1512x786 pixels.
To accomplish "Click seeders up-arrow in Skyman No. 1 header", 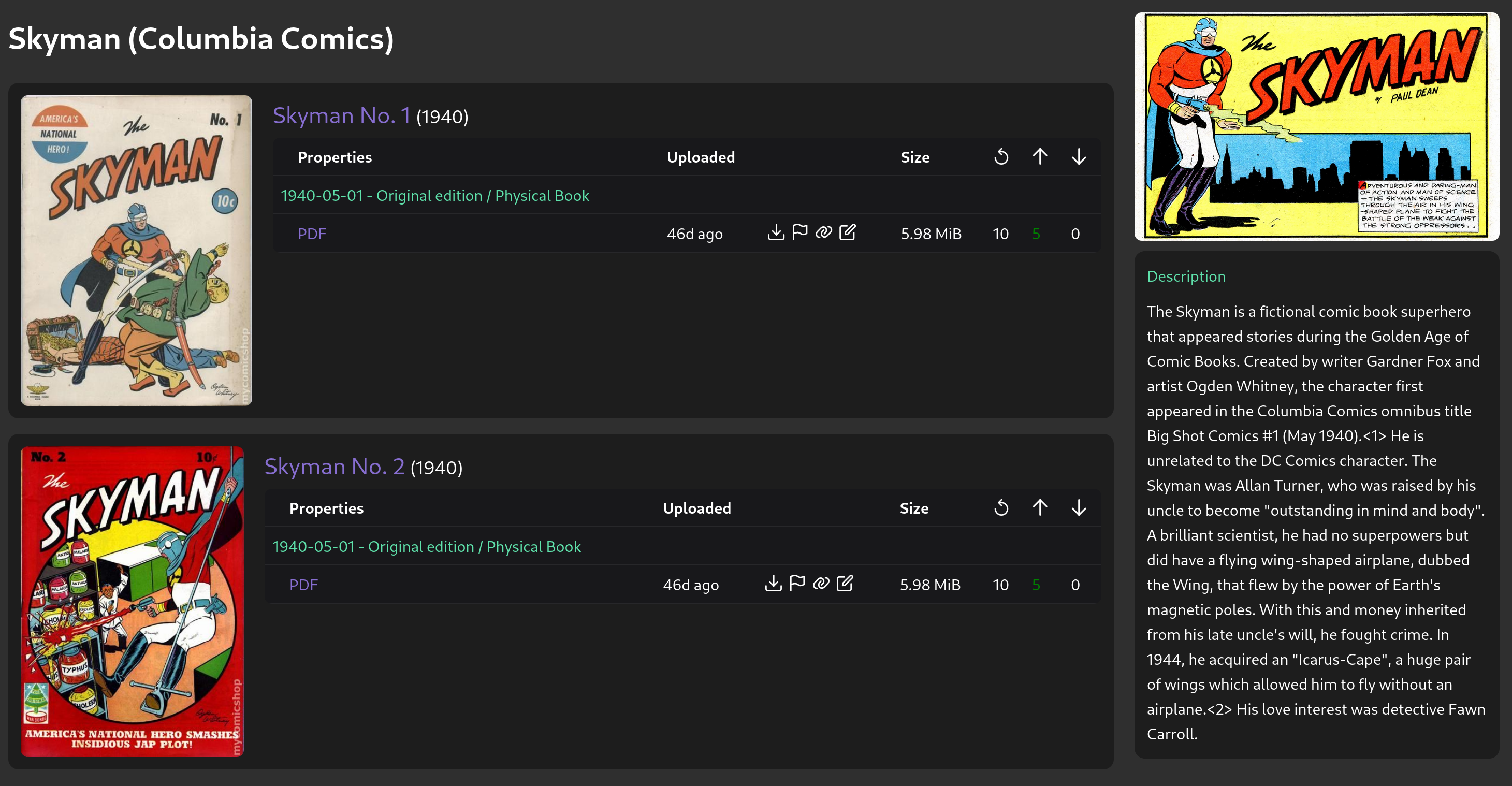I will coord(1040,157).
